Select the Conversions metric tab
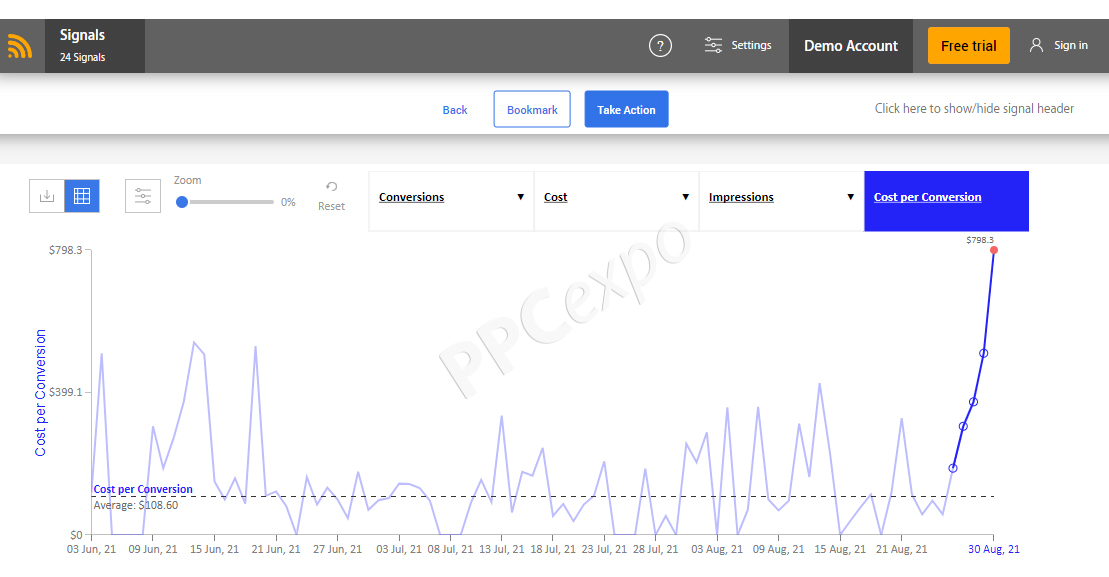 (451, 201)
